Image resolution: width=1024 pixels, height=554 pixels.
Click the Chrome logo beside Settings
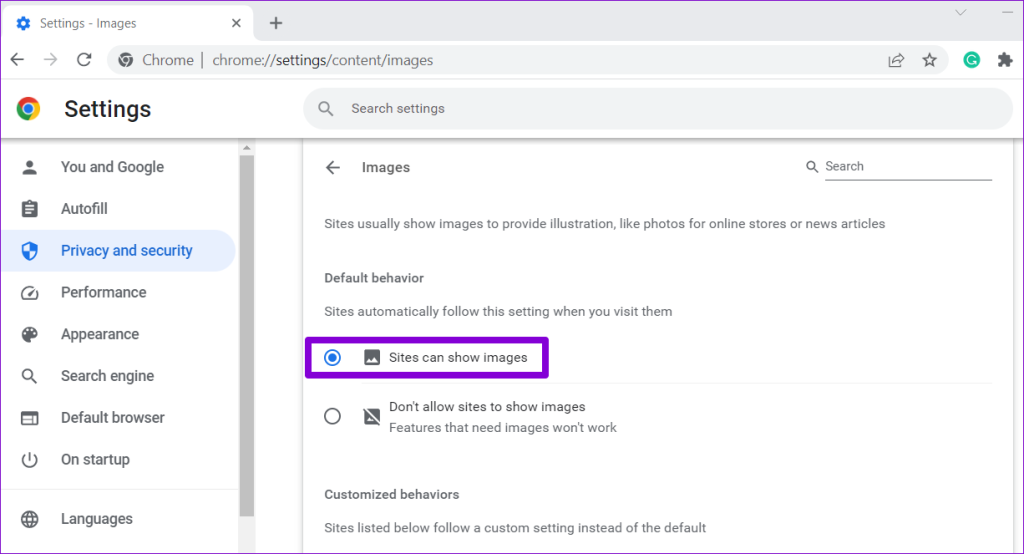click(x=28, y=108)
